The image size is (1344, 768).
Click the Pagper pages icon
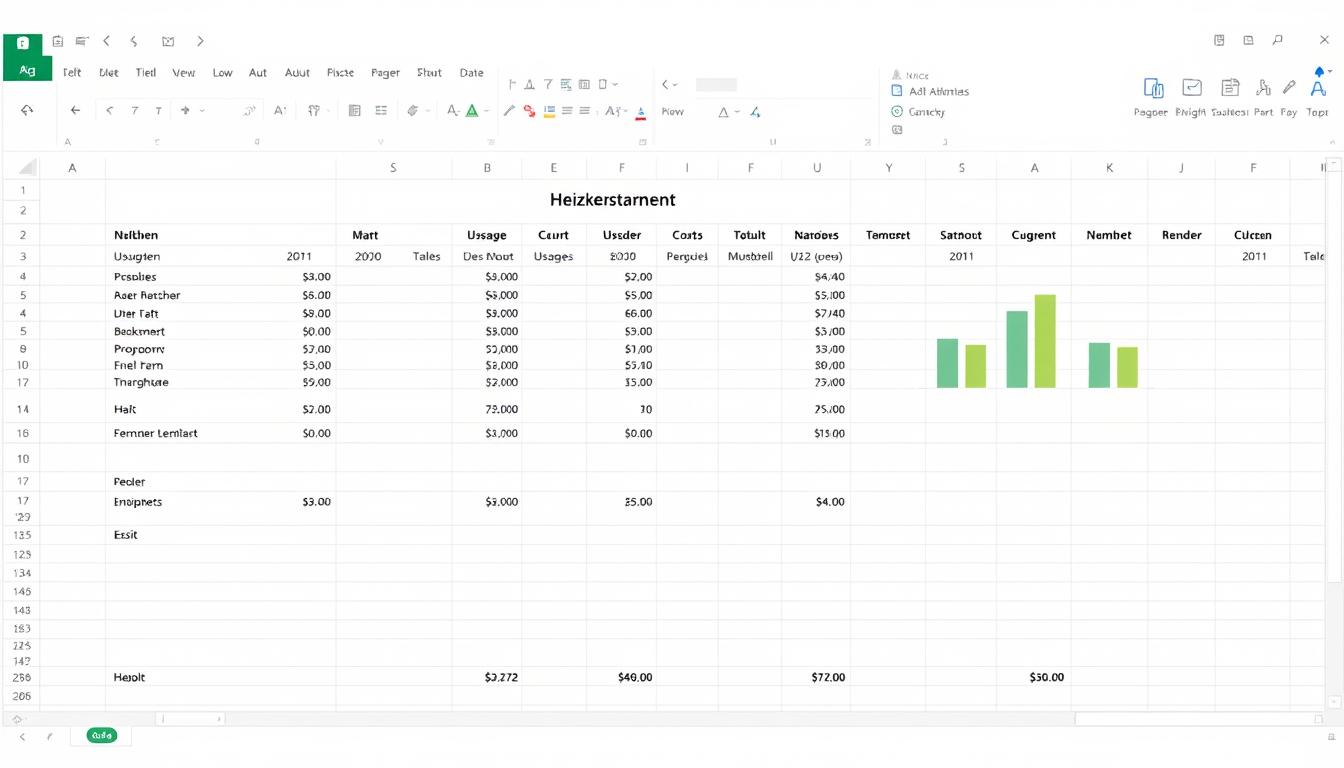coord(1153,88)
